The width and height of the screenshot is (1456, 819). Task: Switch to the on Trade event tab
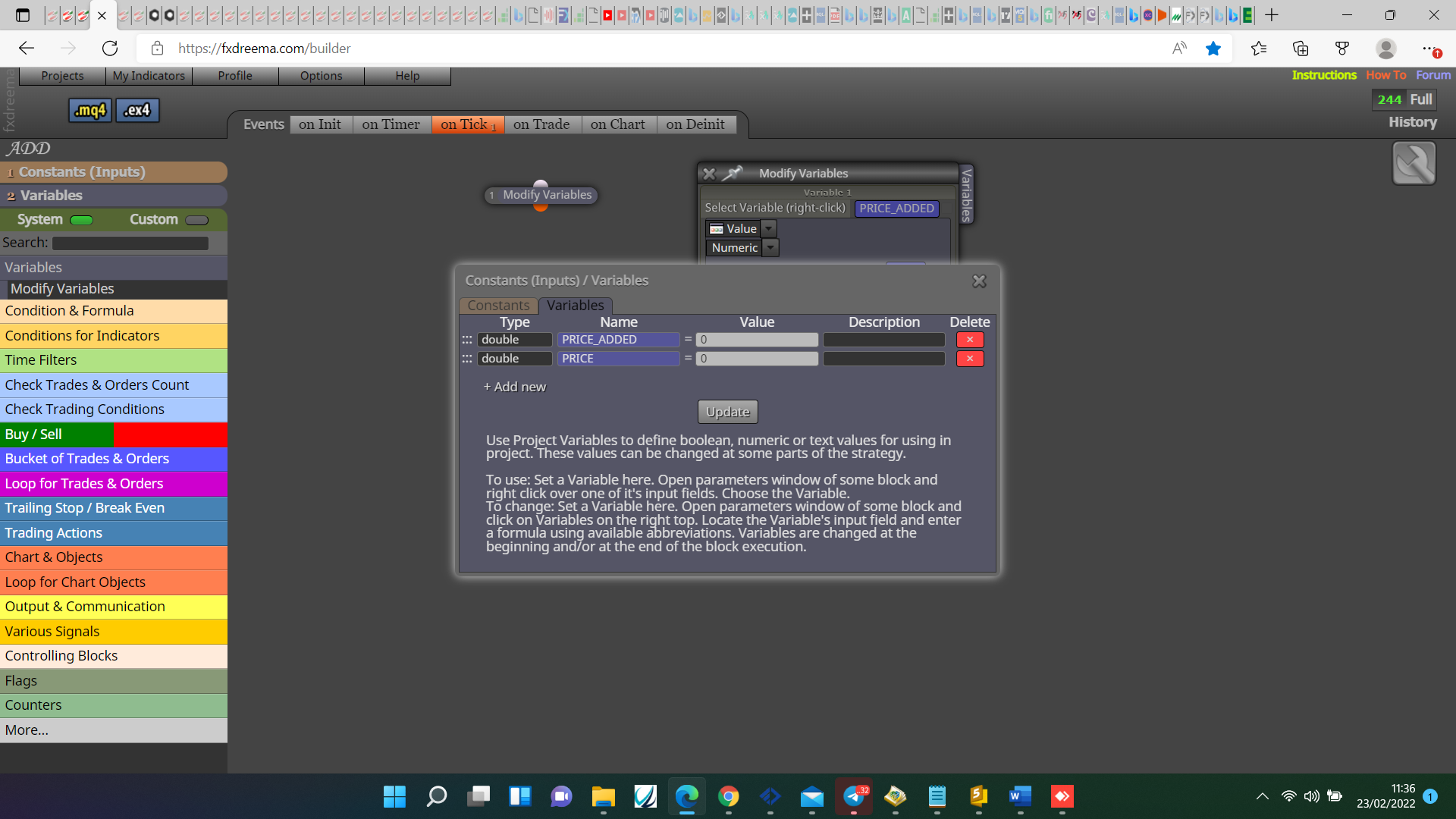tap(541, 124)
